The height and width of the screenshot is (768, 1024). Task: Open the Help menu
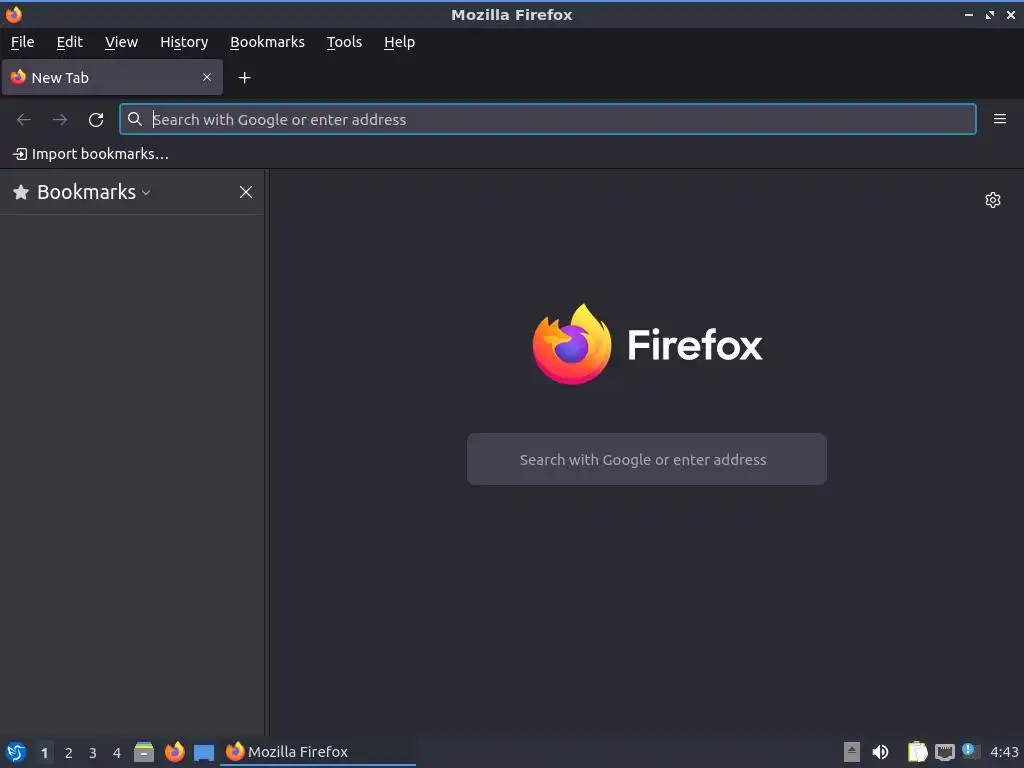point(400,42)
